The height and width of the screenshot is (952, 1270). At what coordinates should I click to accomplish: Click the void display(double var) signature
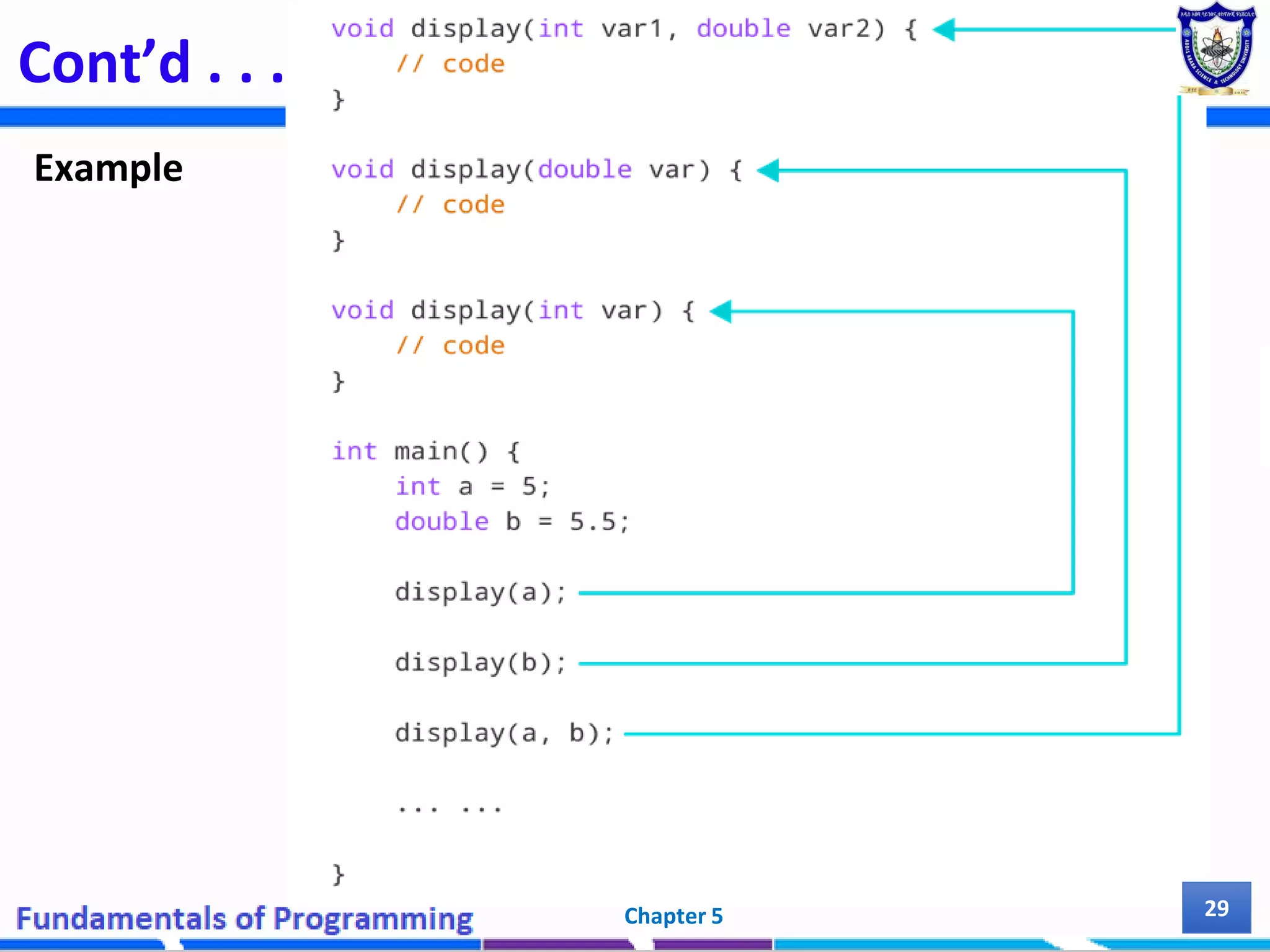tap(536, 170)
